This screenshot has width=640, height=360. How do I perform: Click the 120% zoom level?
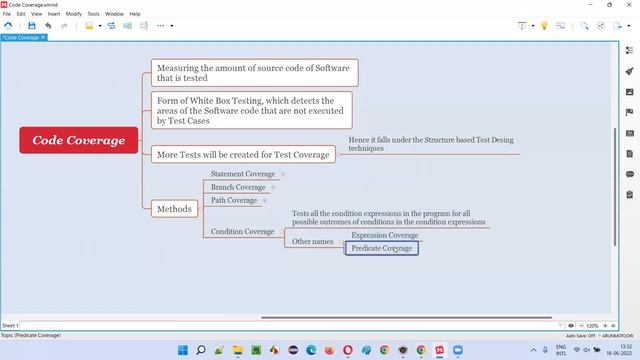coord(593,326)
